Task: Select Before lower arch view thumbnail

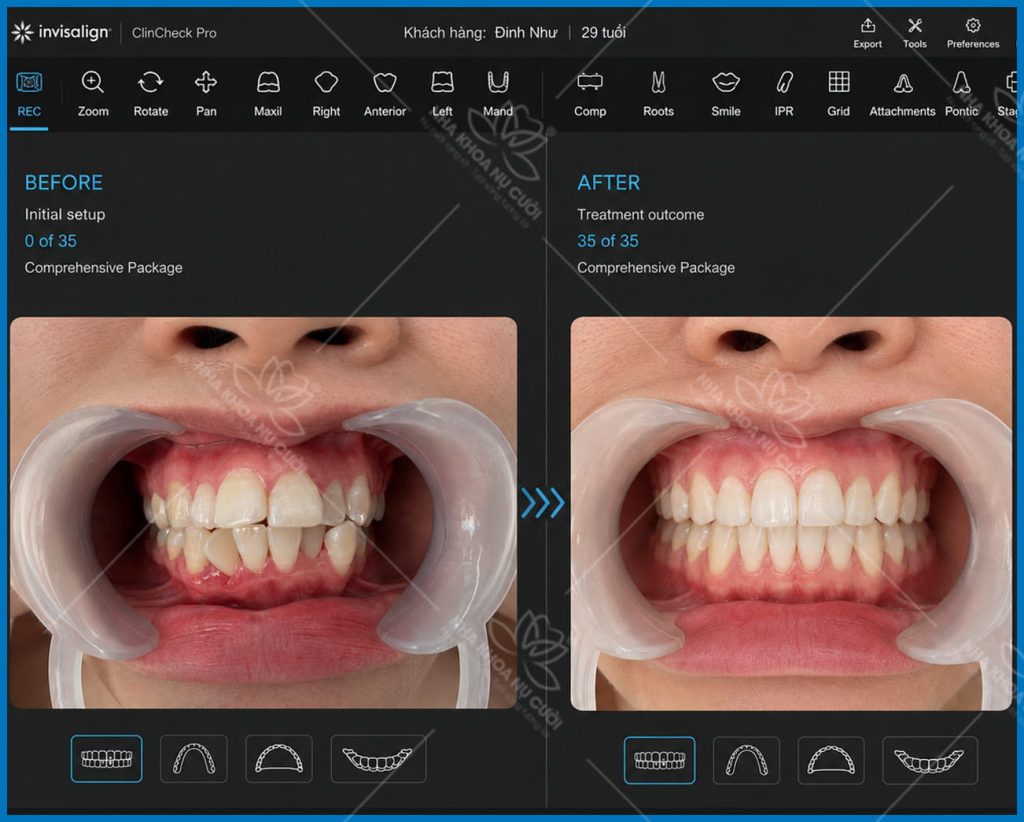Action: (x=279, y=759)
